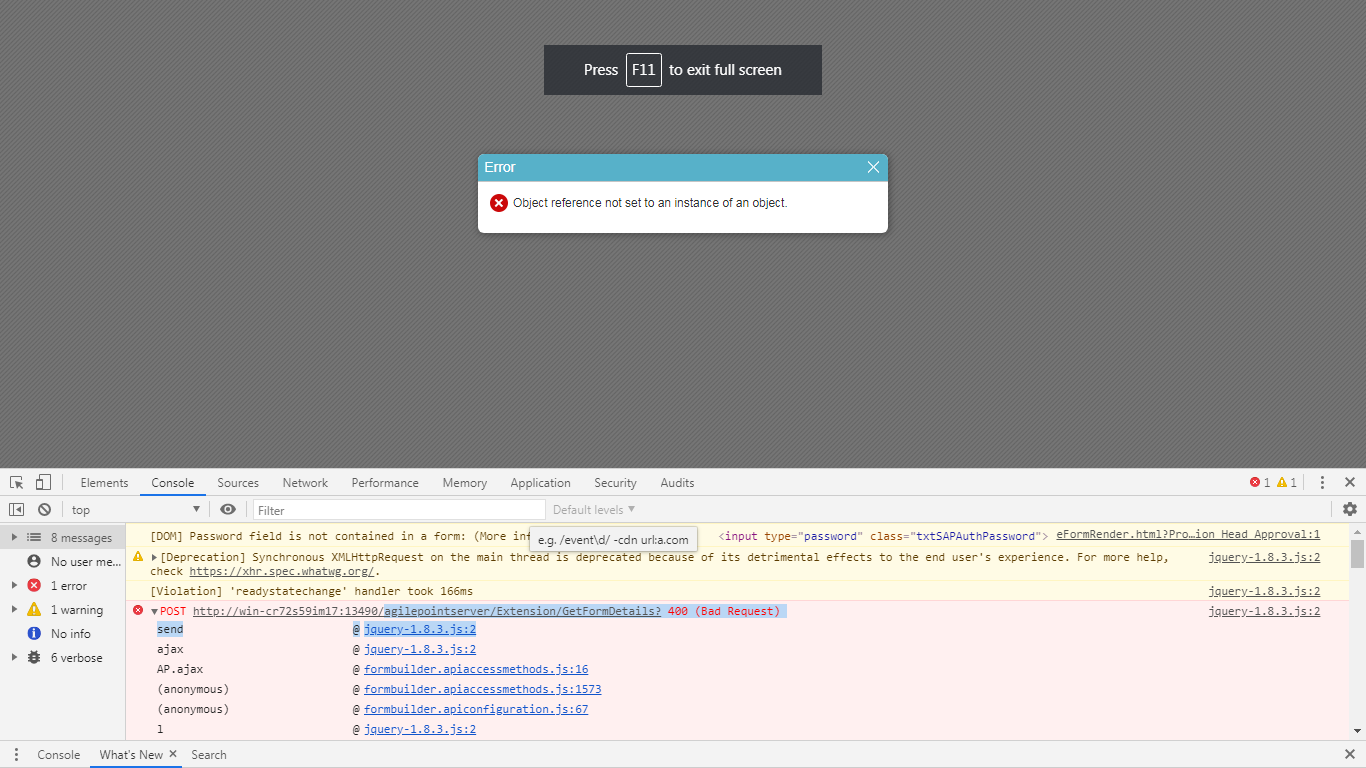Image resolution: width=1366 pixels, height=768 pixels.
Task: Open the formbuilder.apiconfiguration.js:67 link
Action: [x=475, y=709]
